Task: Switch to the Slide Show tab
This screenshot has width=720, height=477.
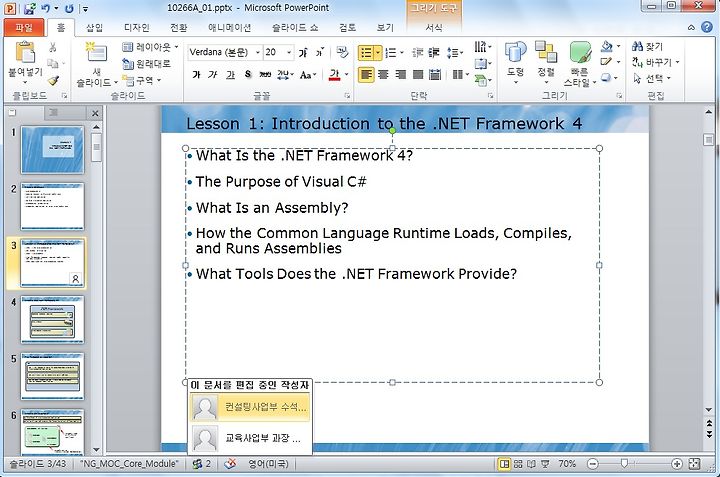Action: click(x=294, y=28)
